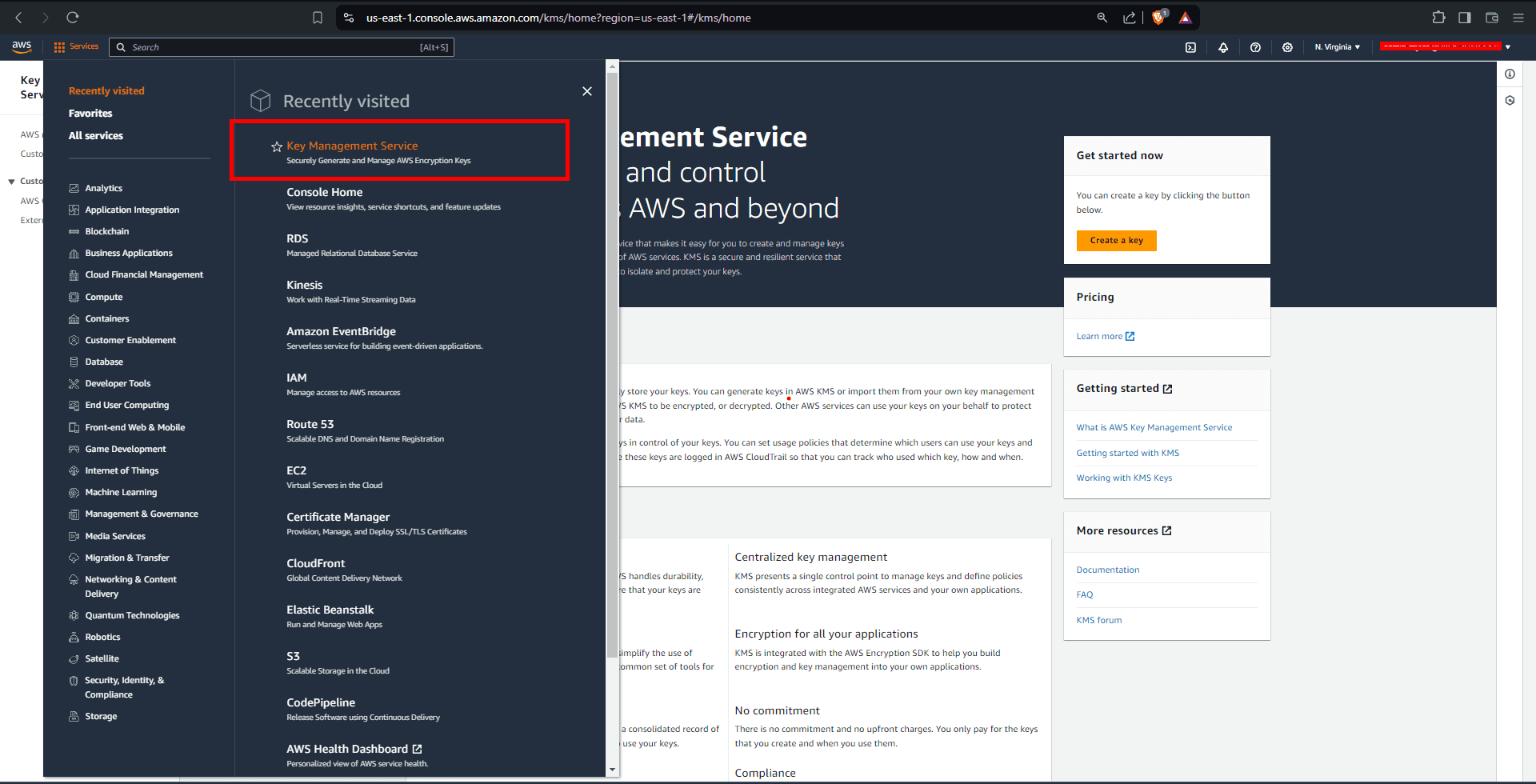Open the KMS Documentation link
1536x784 pixels.
pos(1108,570)
